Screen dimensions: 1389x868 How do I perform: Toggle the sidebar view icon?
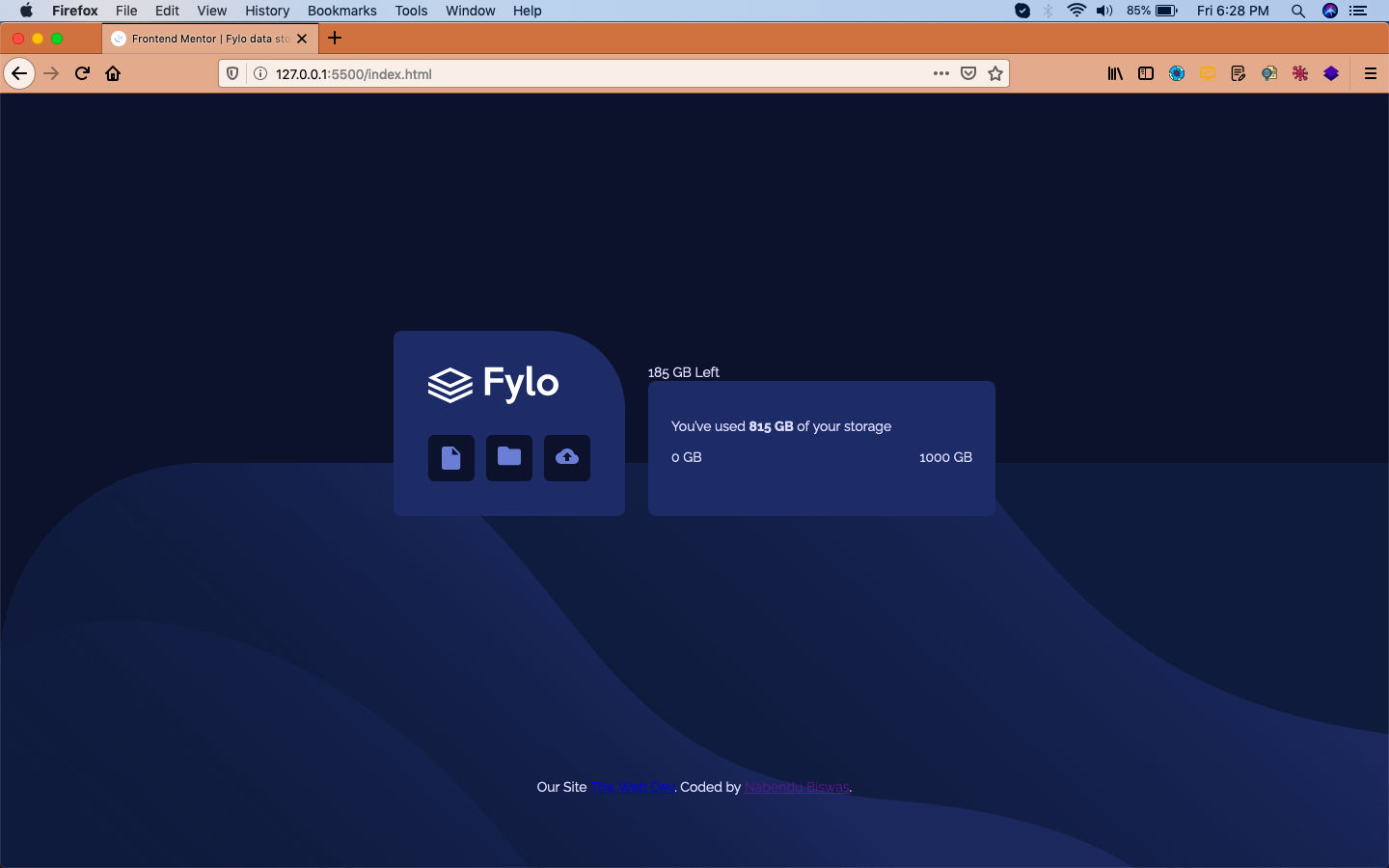1146,73
